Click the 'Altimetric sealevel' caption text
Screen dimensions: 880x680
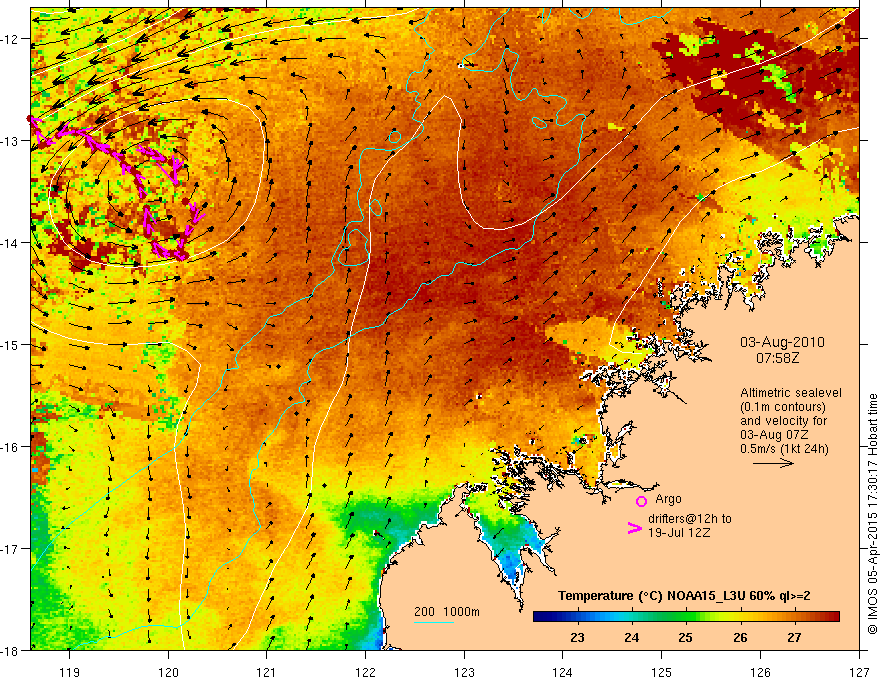tap(791, 393)
